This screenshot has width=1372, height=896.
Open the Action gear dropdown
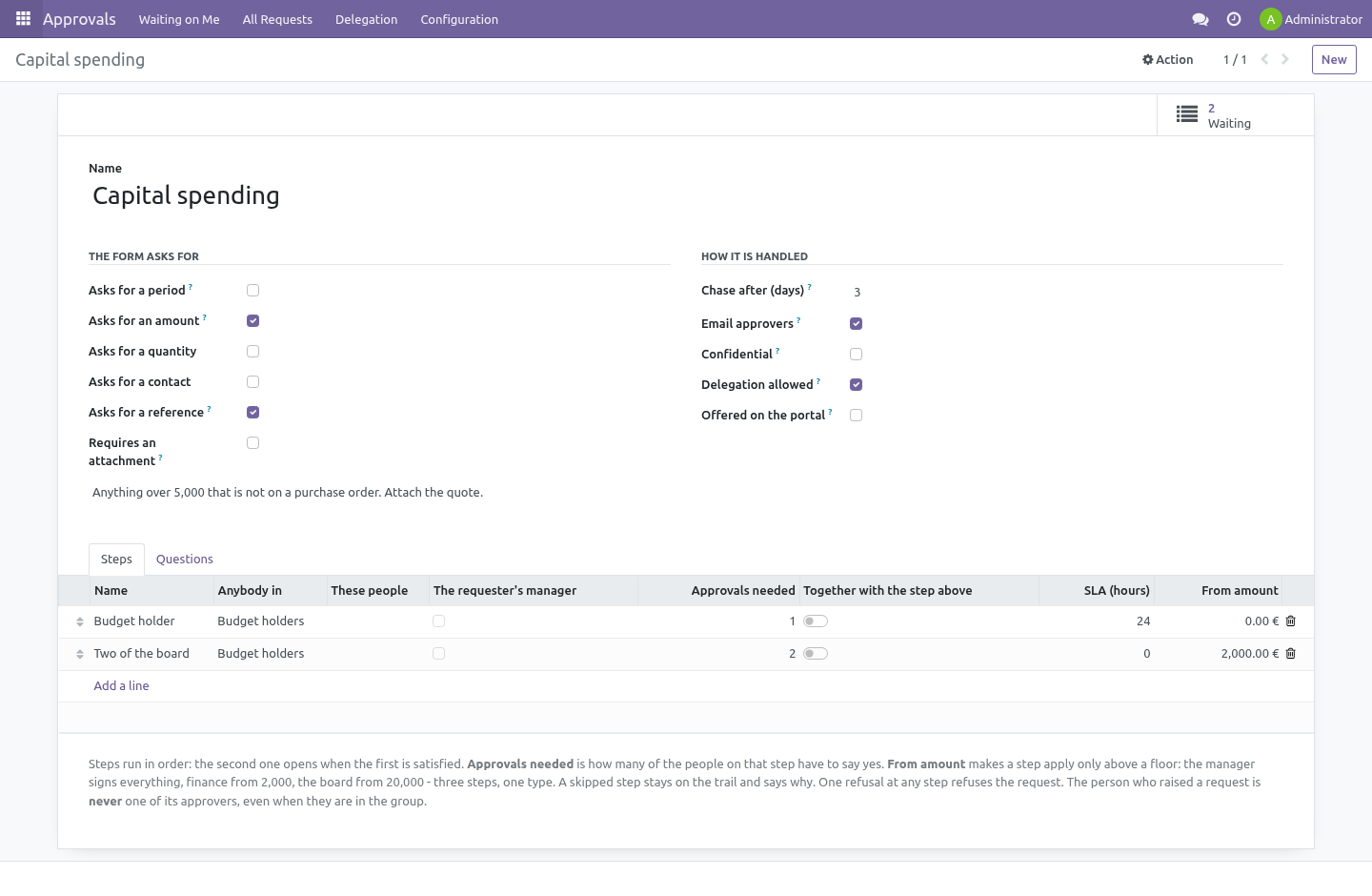[x=1168, y=59]
